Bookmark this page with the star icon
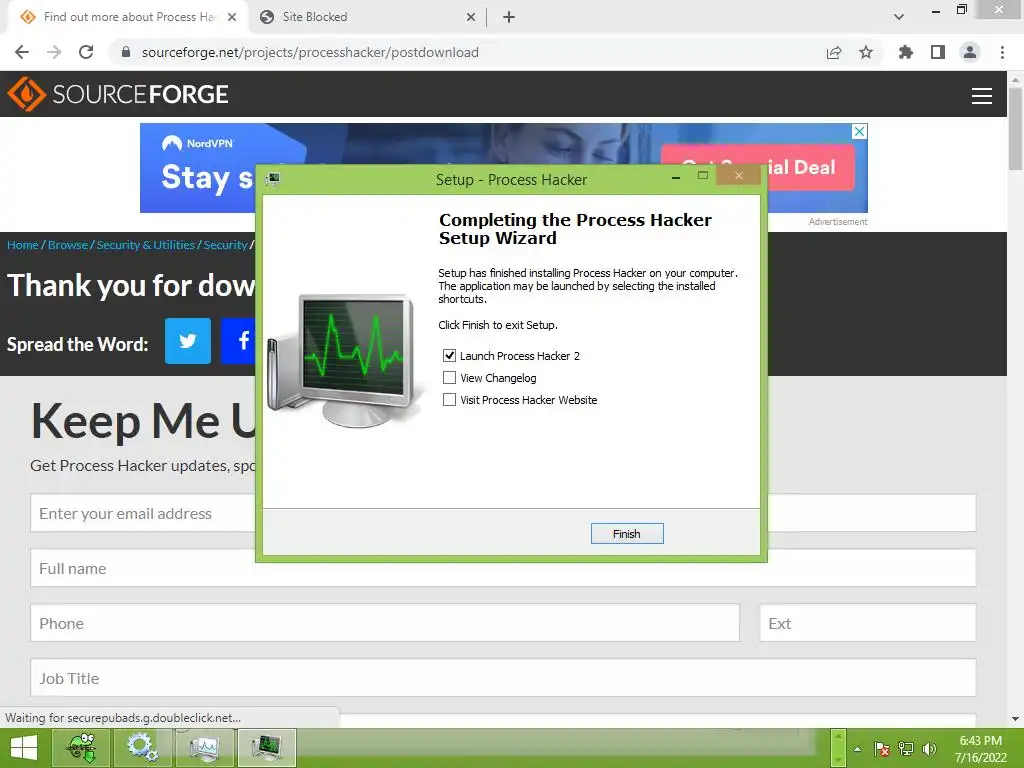 [x=866, y=52]
